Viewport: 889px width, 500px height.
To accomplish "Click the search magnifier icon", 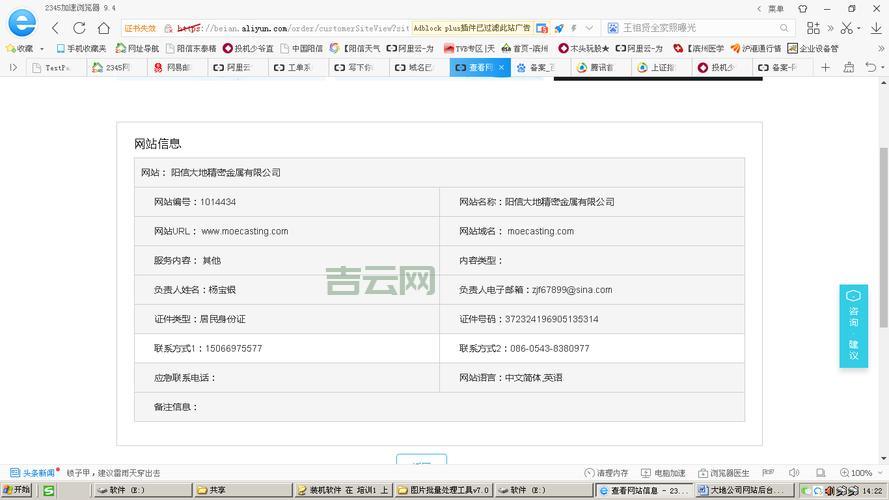I will pos(784,28).
